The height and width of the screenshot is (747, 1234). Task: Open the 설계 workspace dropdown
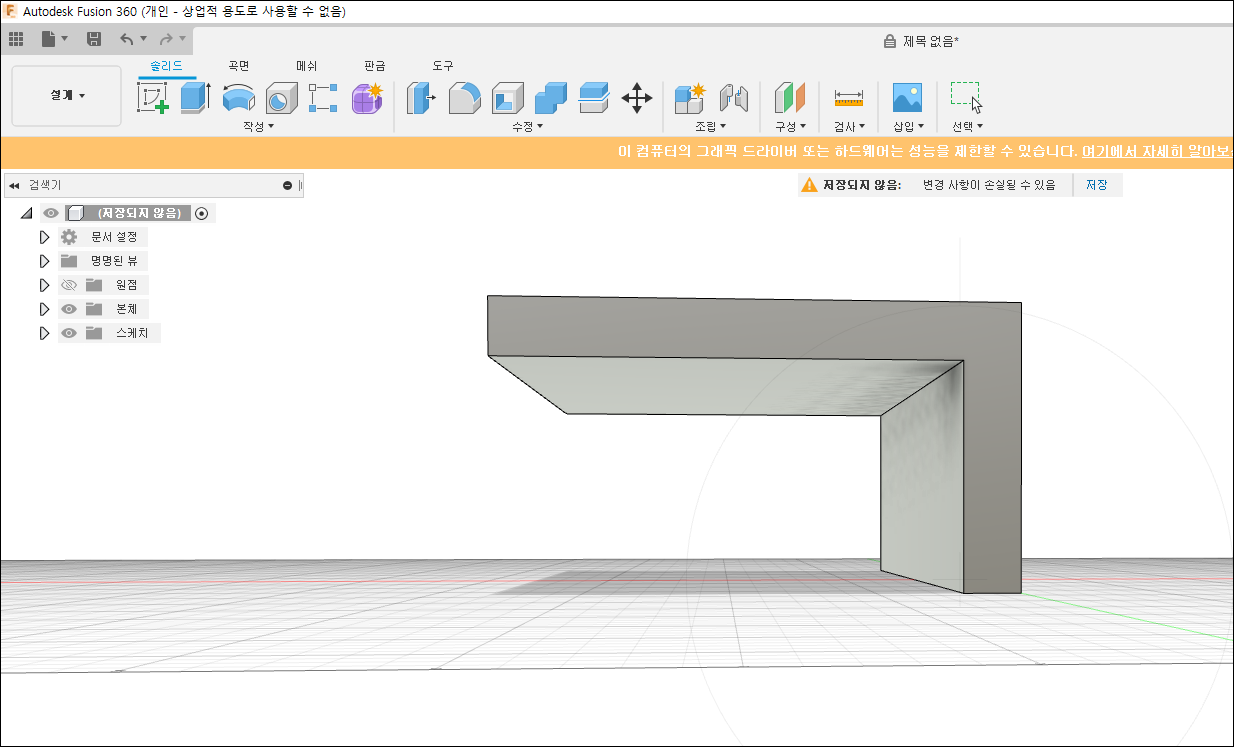click(67, 96)
